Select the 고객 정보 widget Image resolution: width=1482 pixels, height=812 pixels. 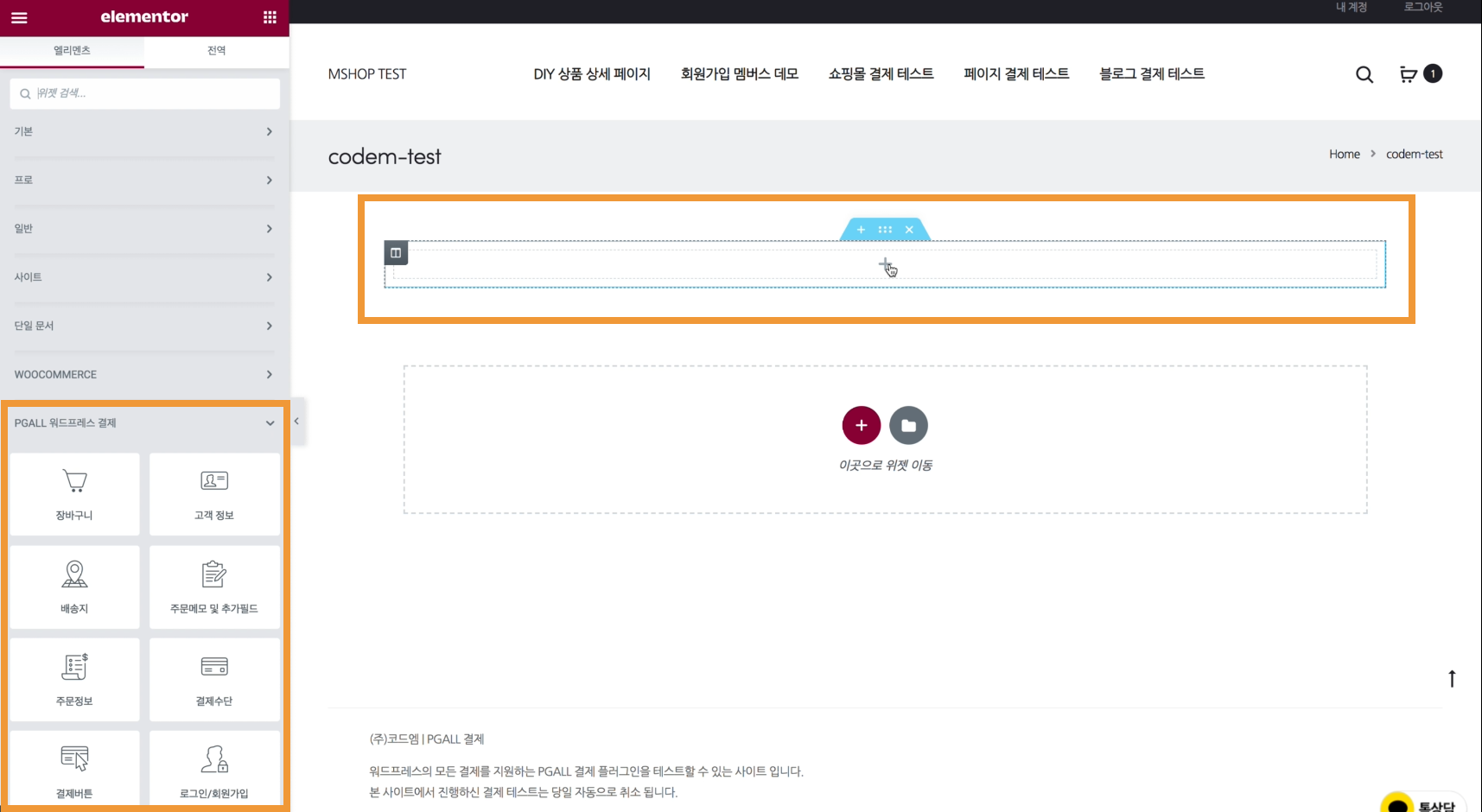tap(214, 494)
